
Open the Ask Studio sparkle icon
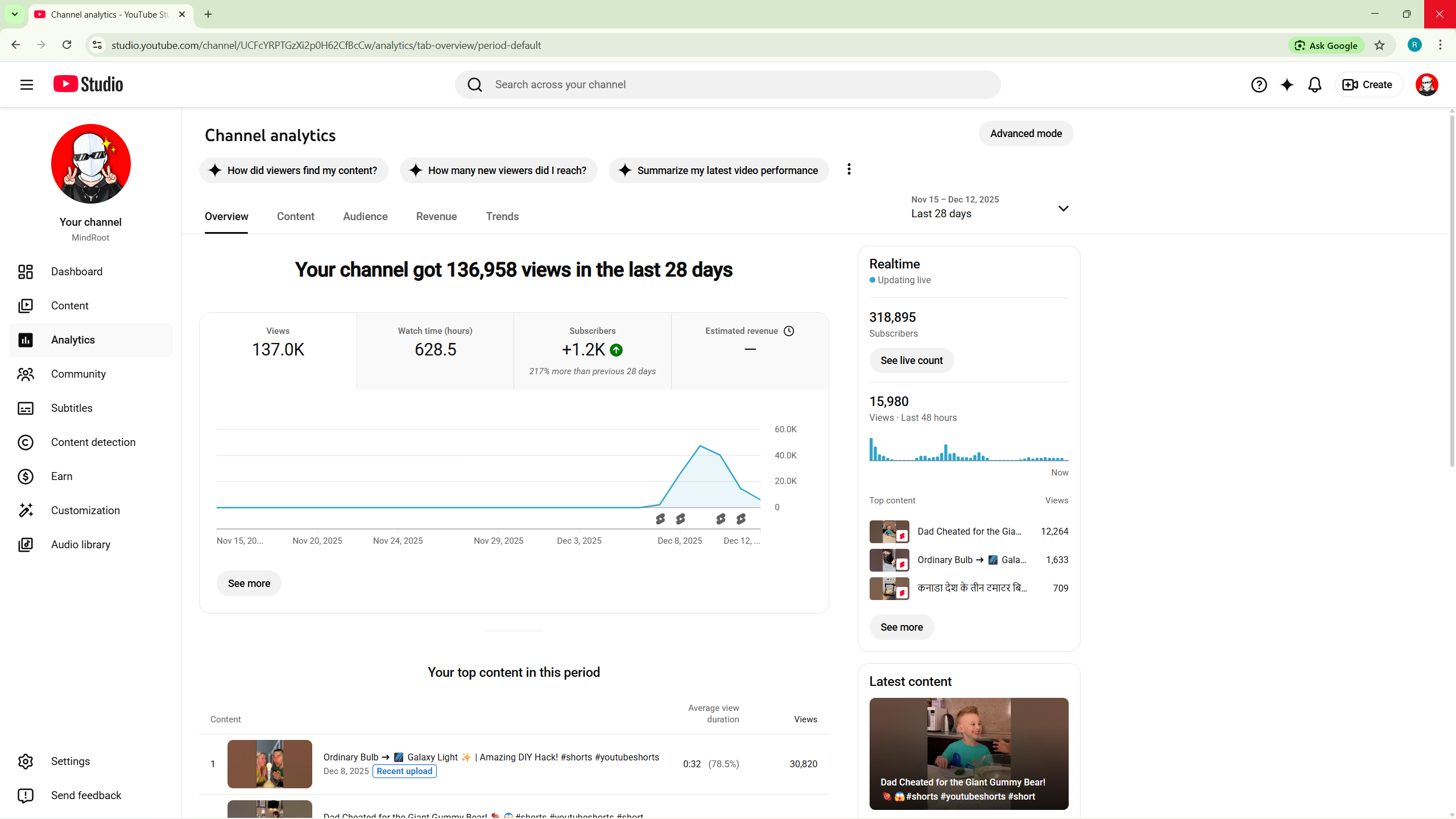[x=1287, y=85]
